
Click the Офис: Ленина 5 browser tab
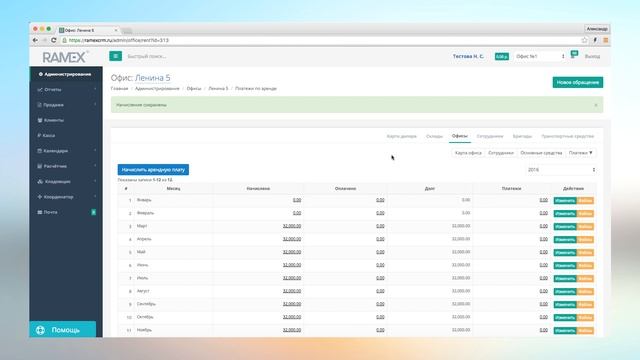point(87,30)
